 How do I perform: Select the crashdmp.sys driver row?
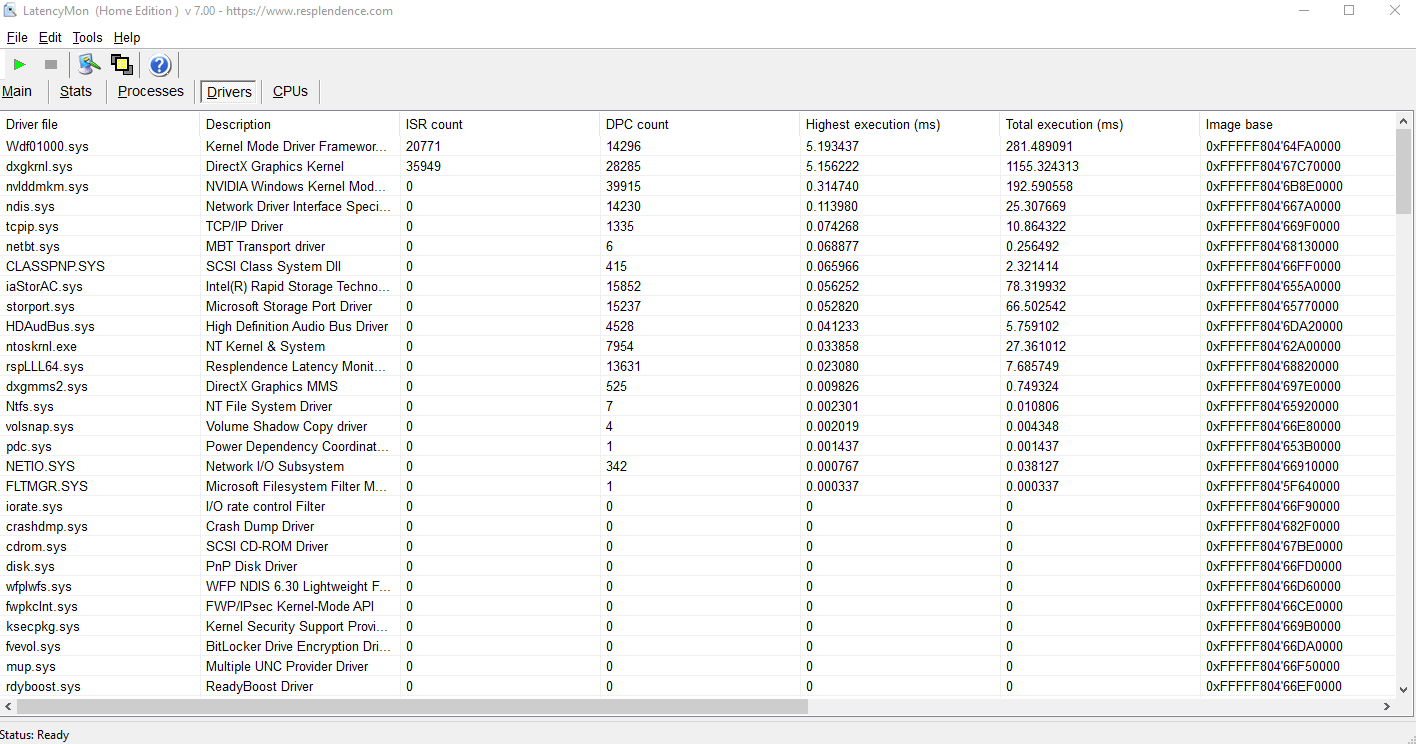(697, 526)
